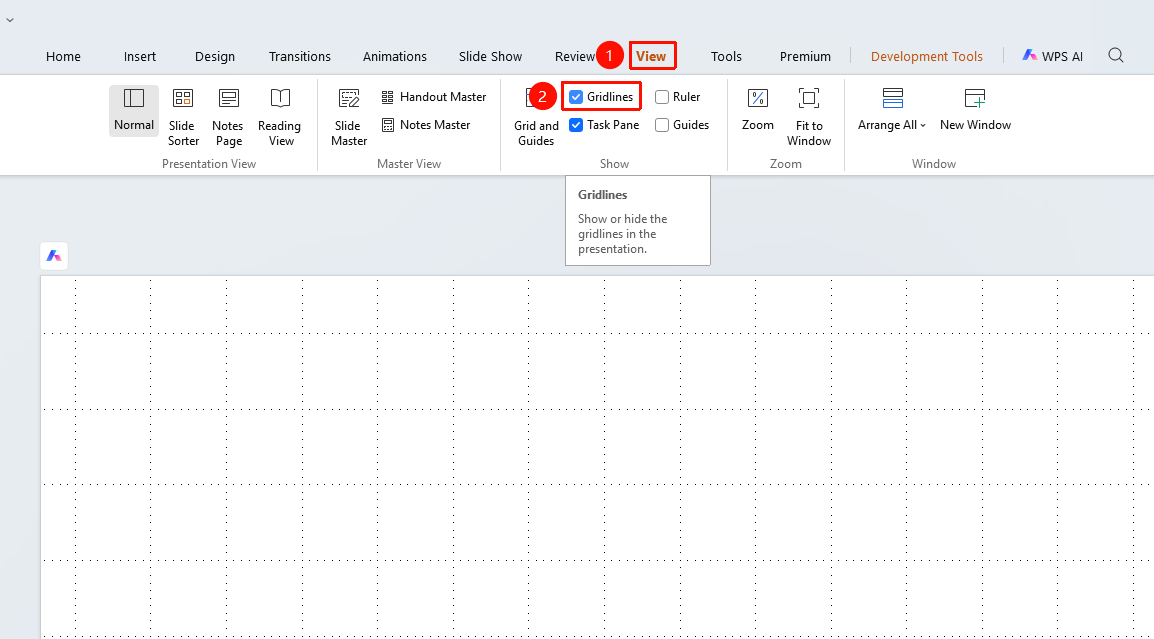Open the Tools tab
Viewport: 1154px width, 639px height.
726,57
